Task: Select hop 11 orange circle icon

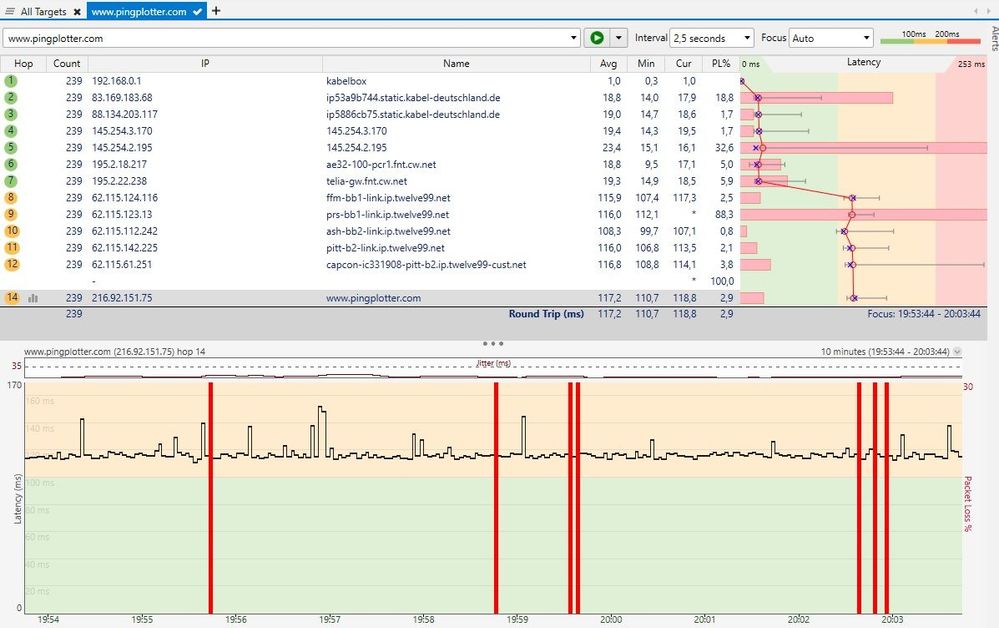Action: (x=11, y=247)
